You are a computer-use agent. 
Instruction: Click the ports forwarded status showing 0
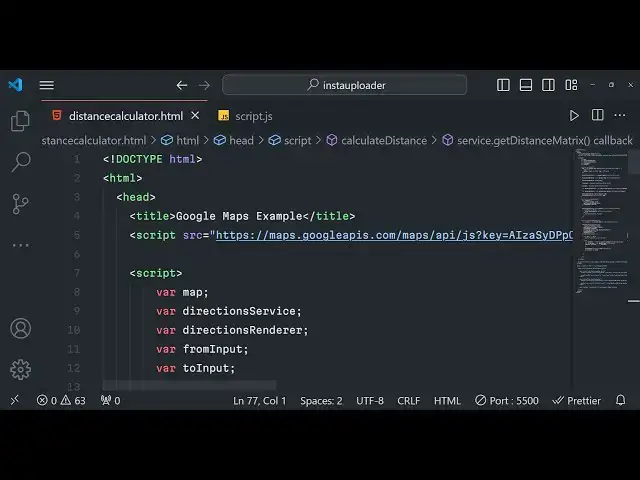[x=111, y=400]
